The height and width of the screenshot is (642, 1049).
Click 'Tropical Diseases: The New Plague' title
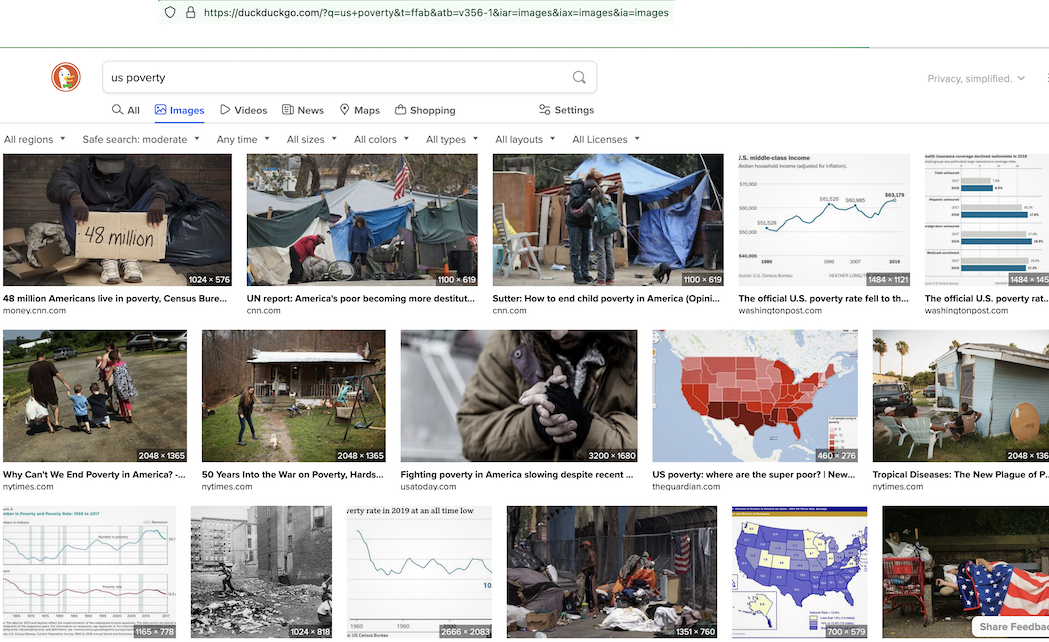click(x=960, y=474)
